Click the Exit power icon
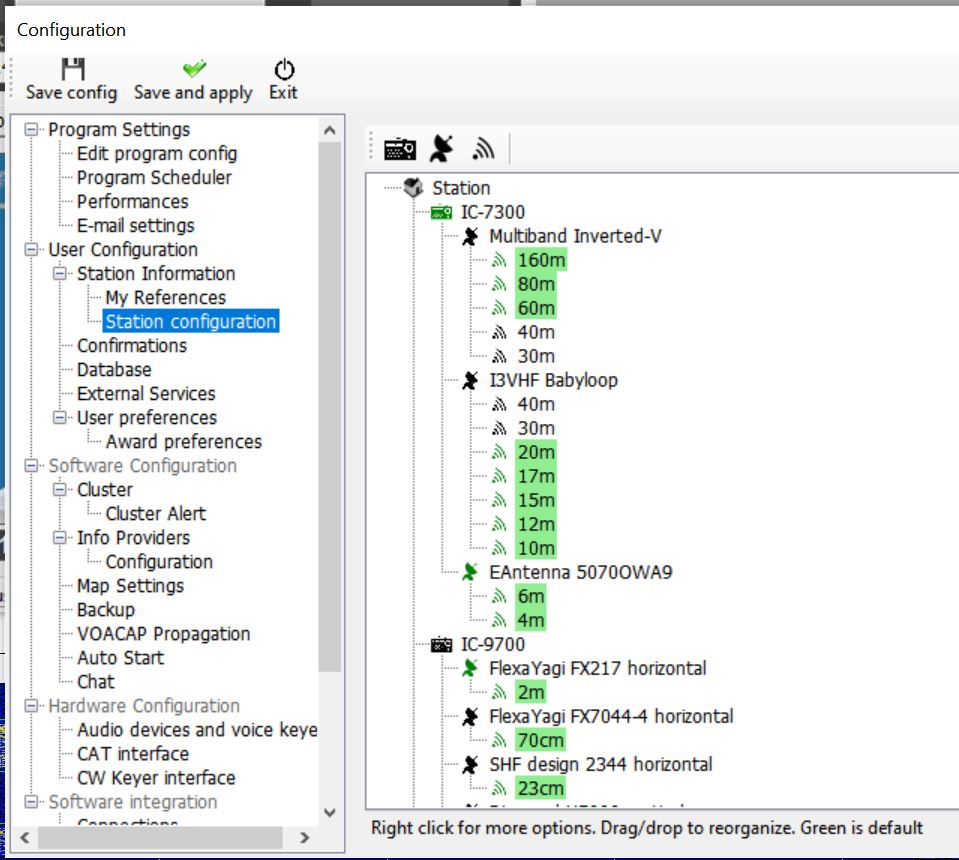959x860 pixels. click(284, 70)
